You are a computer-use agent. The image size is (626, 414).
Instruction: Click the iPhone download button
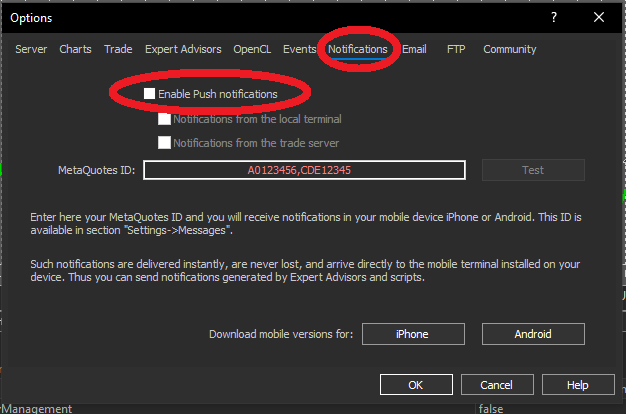tap(412, 334)
